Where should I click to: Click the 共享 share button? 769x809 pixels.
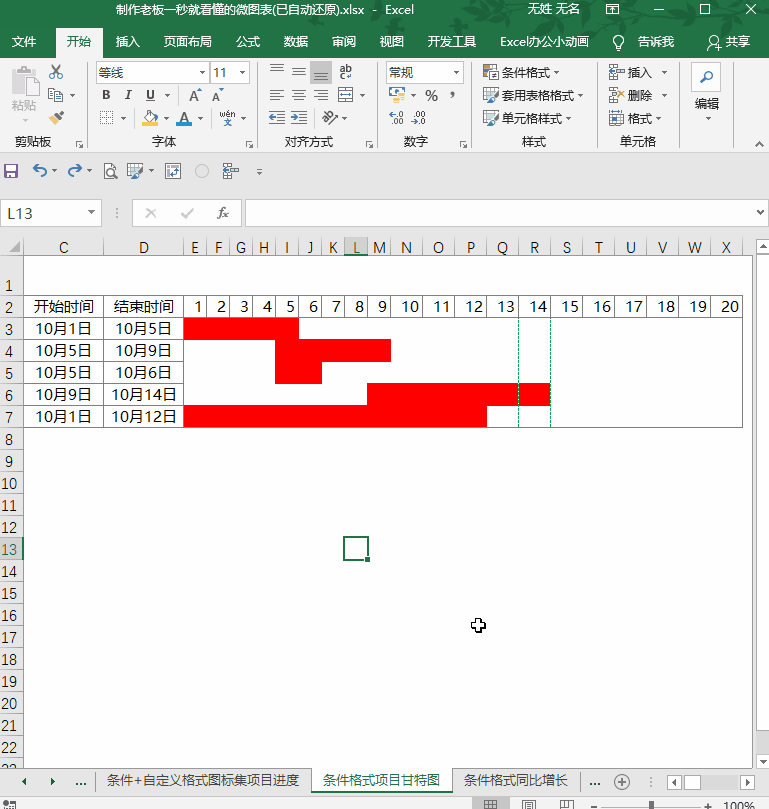728,42
